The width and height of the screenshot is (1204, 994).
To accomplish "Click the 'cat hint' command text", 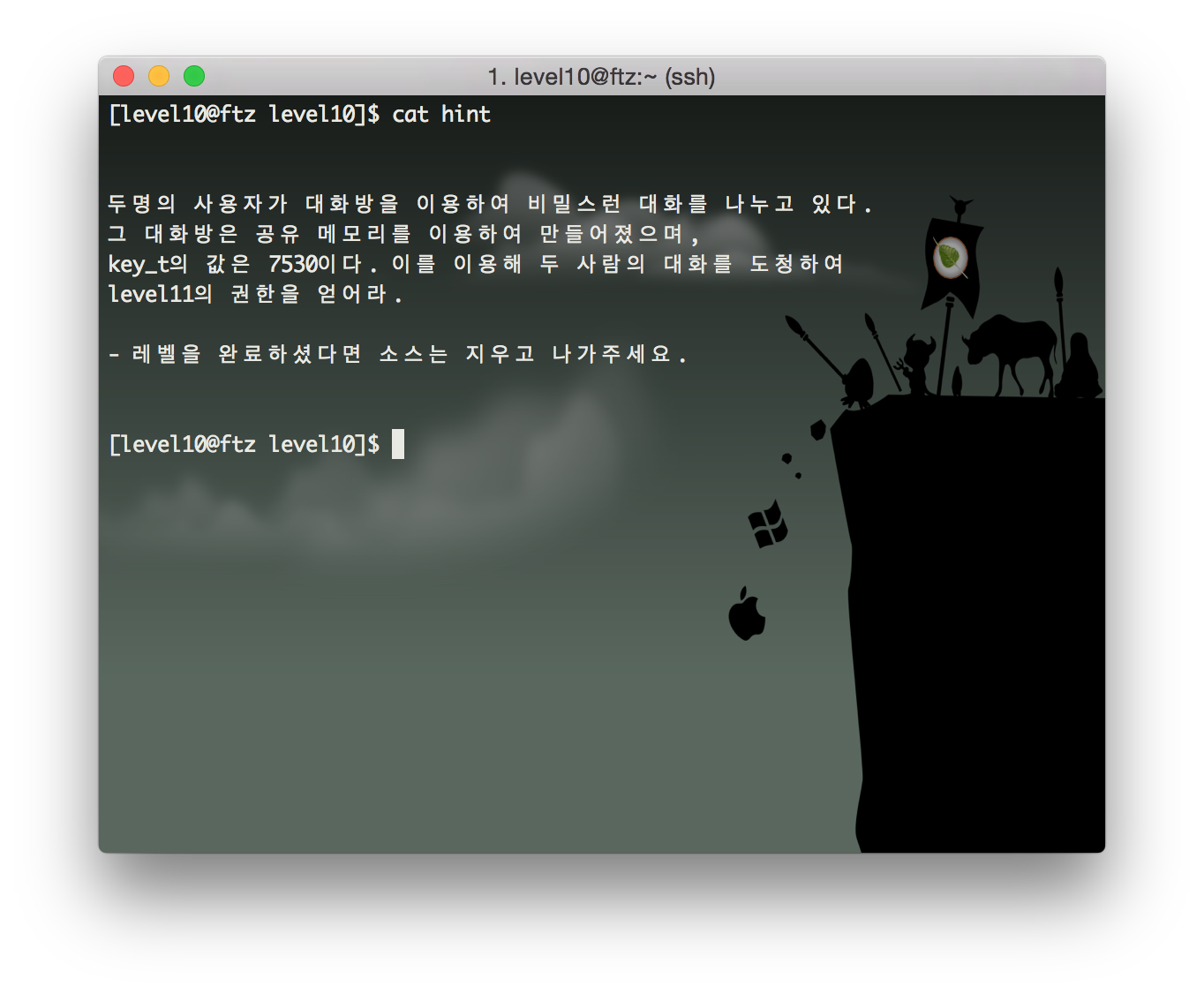I will coord(441,114).
